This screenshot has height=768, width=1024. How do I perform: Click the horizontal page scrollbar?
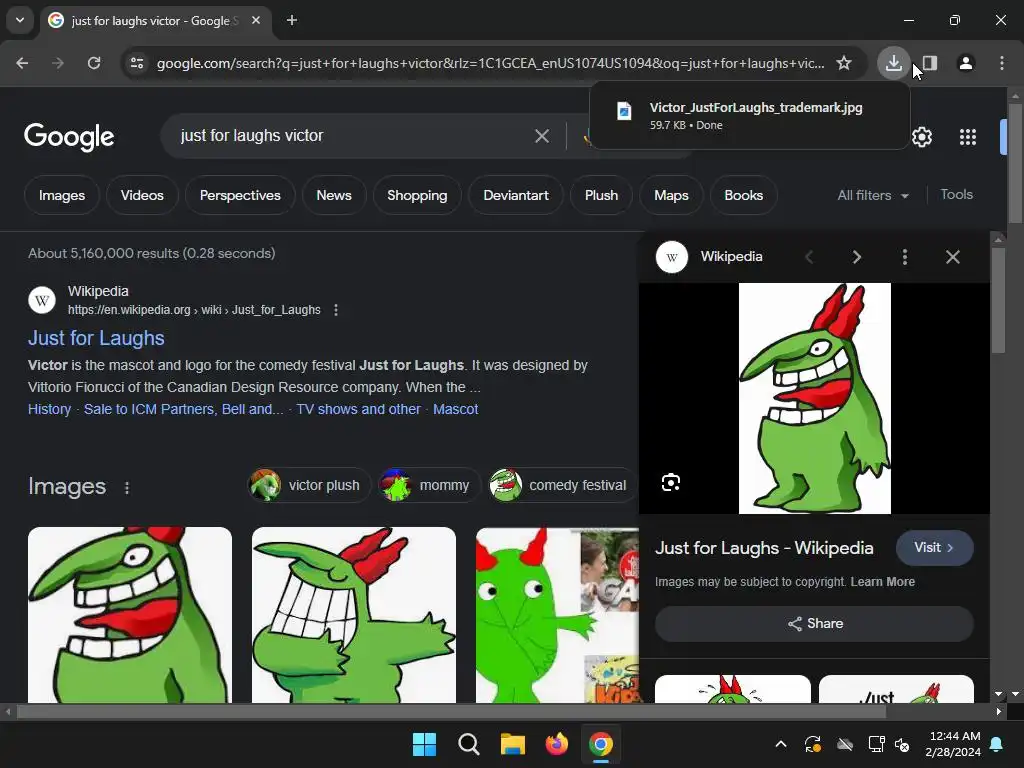click(x=451, y=712)
